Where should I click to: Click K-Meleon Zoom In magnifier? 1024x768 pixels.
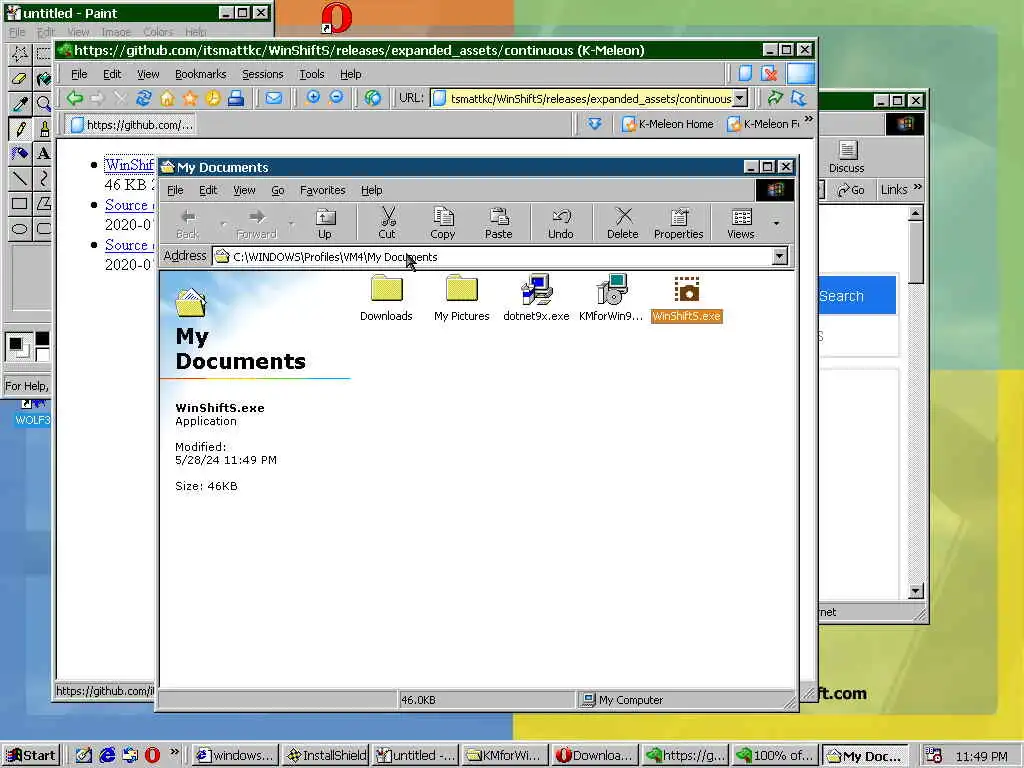tap(313, 98)
